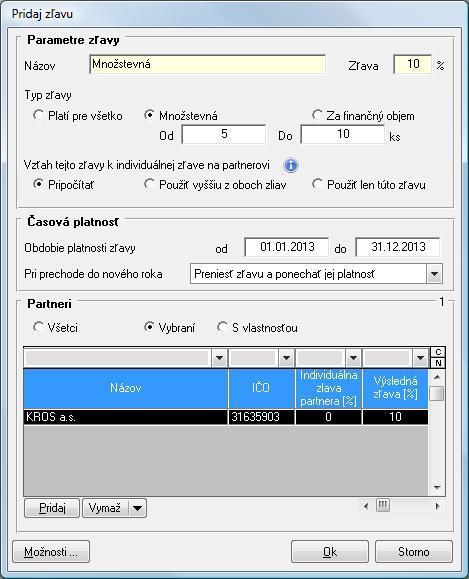
Task: Click the 'Od' quantity field
Action: [224, 134]
